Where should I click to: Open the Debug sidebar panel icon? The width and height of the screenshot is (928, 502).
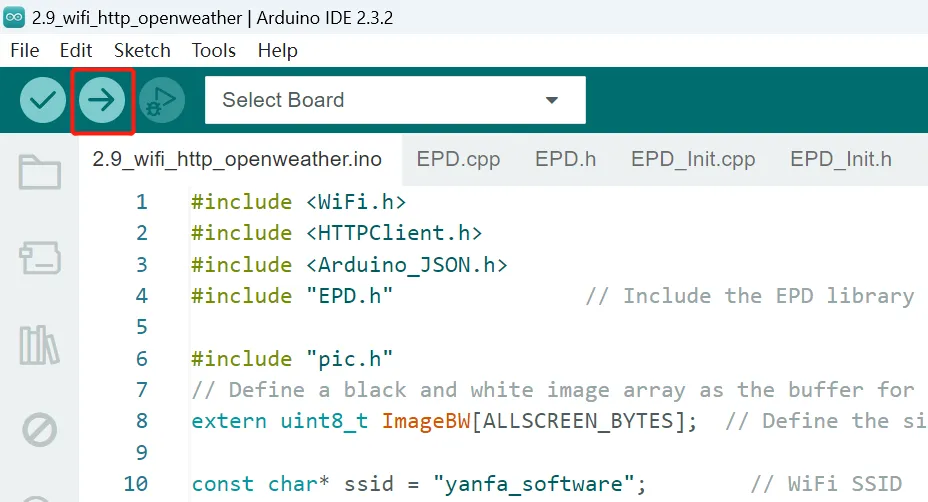pos(40,431)
